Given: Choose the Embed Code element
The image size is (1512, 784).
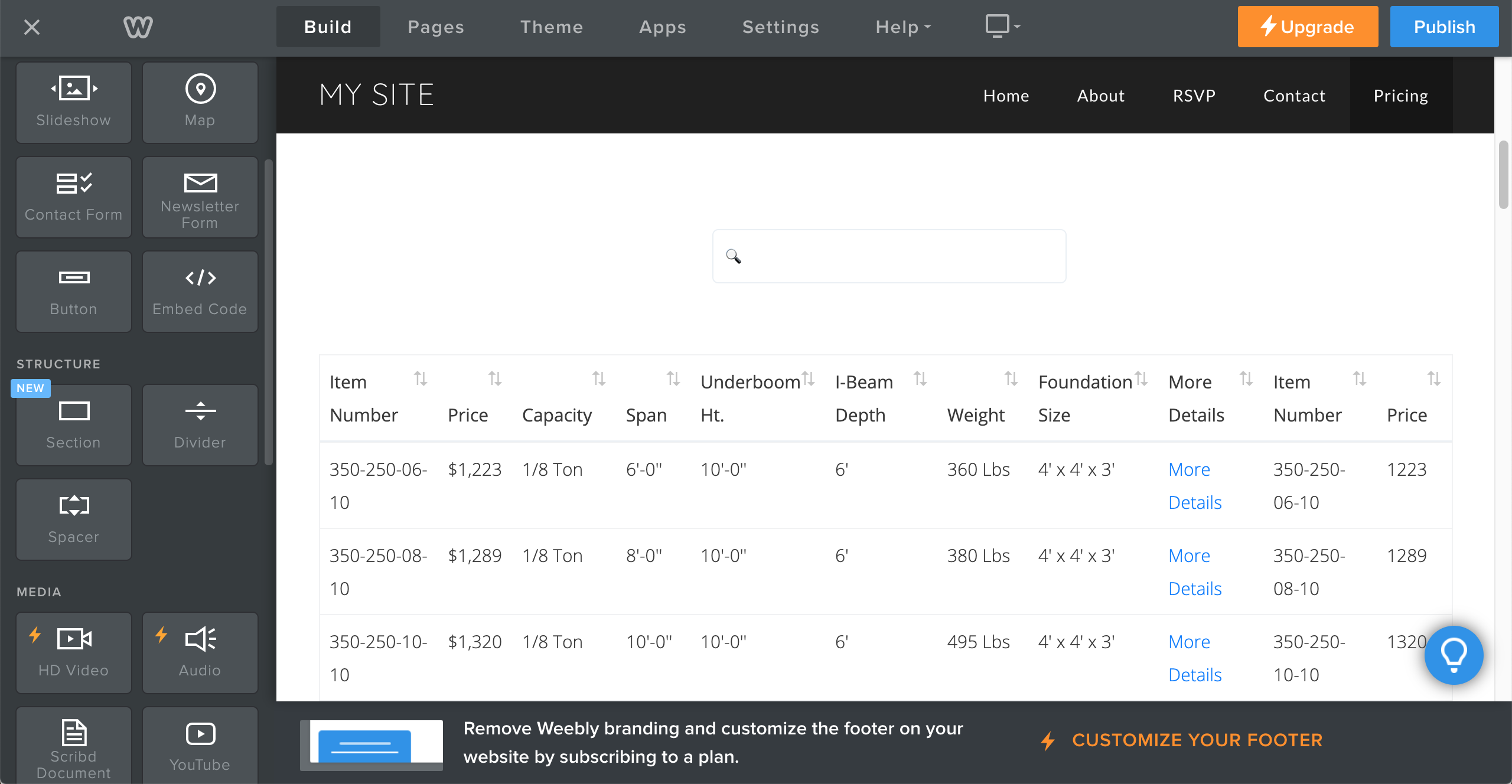Looking at the screenshot, I should pyautogui.click(x=200, y=291).
